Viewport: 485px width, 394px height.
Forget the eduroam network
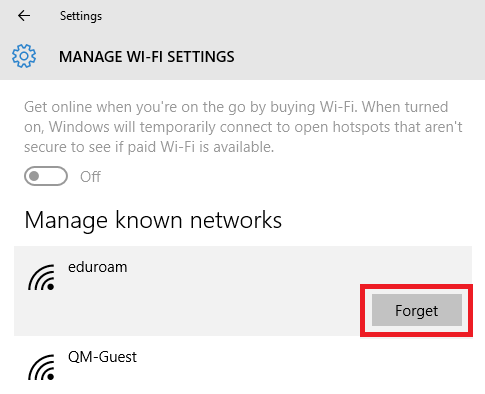pyautogui.click(x=417, y=310)
